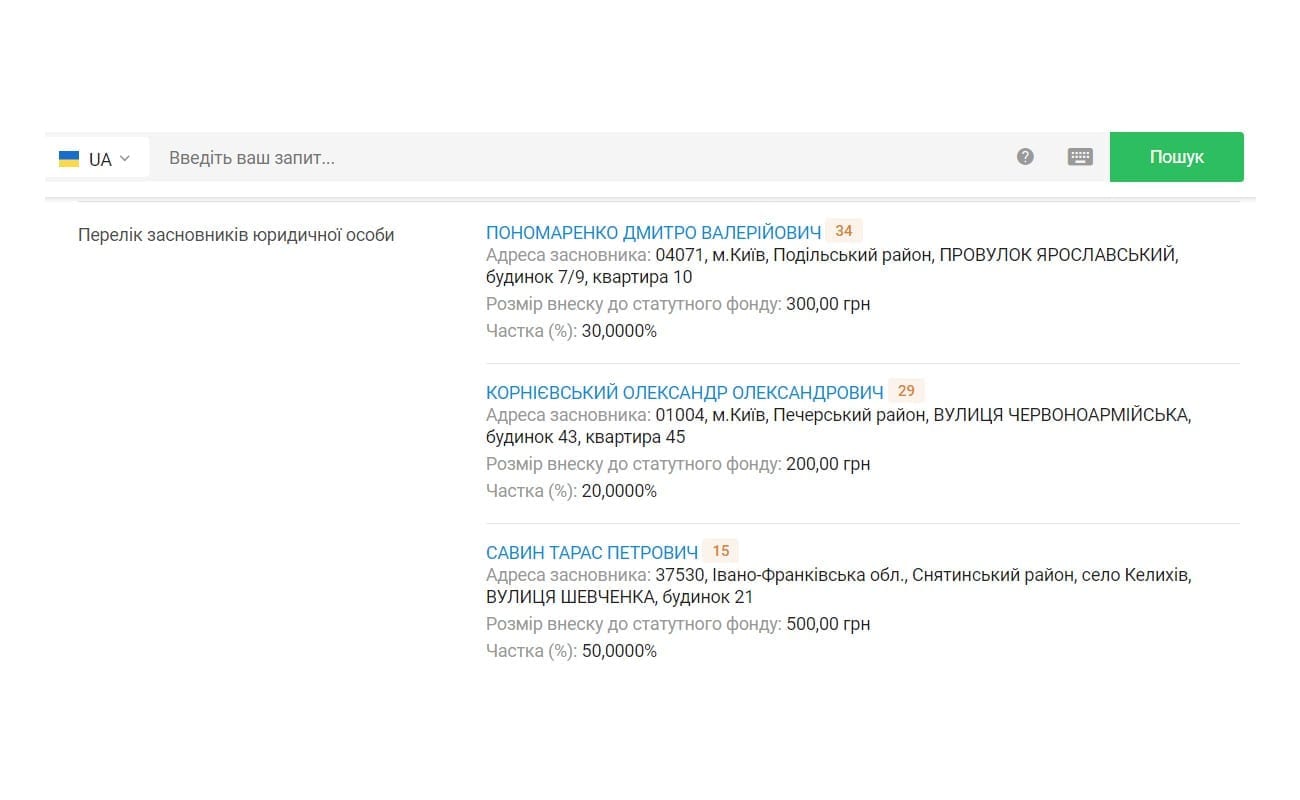Click the 30,0000% share value

617,331
